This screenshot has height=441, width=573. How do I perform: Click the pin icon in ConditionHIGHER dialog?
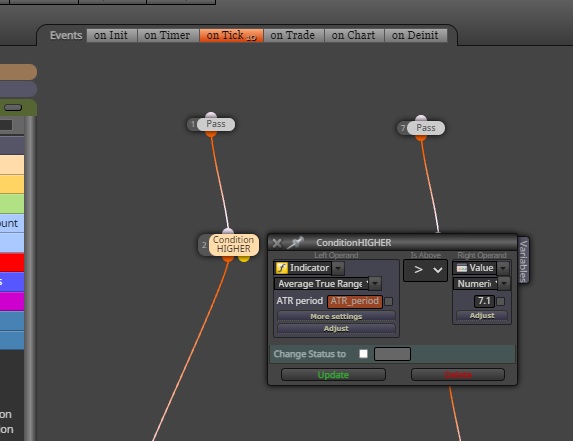click(295, 243)
